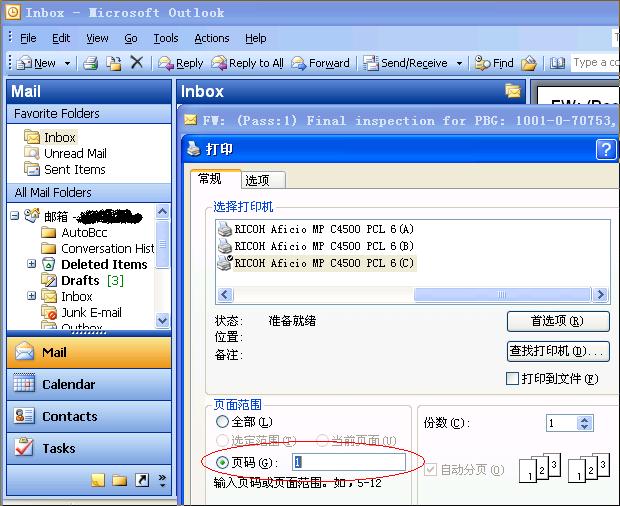Viewport: 620px width, 506px height.
Task: Open the Go menu
Action: (131, 38)
